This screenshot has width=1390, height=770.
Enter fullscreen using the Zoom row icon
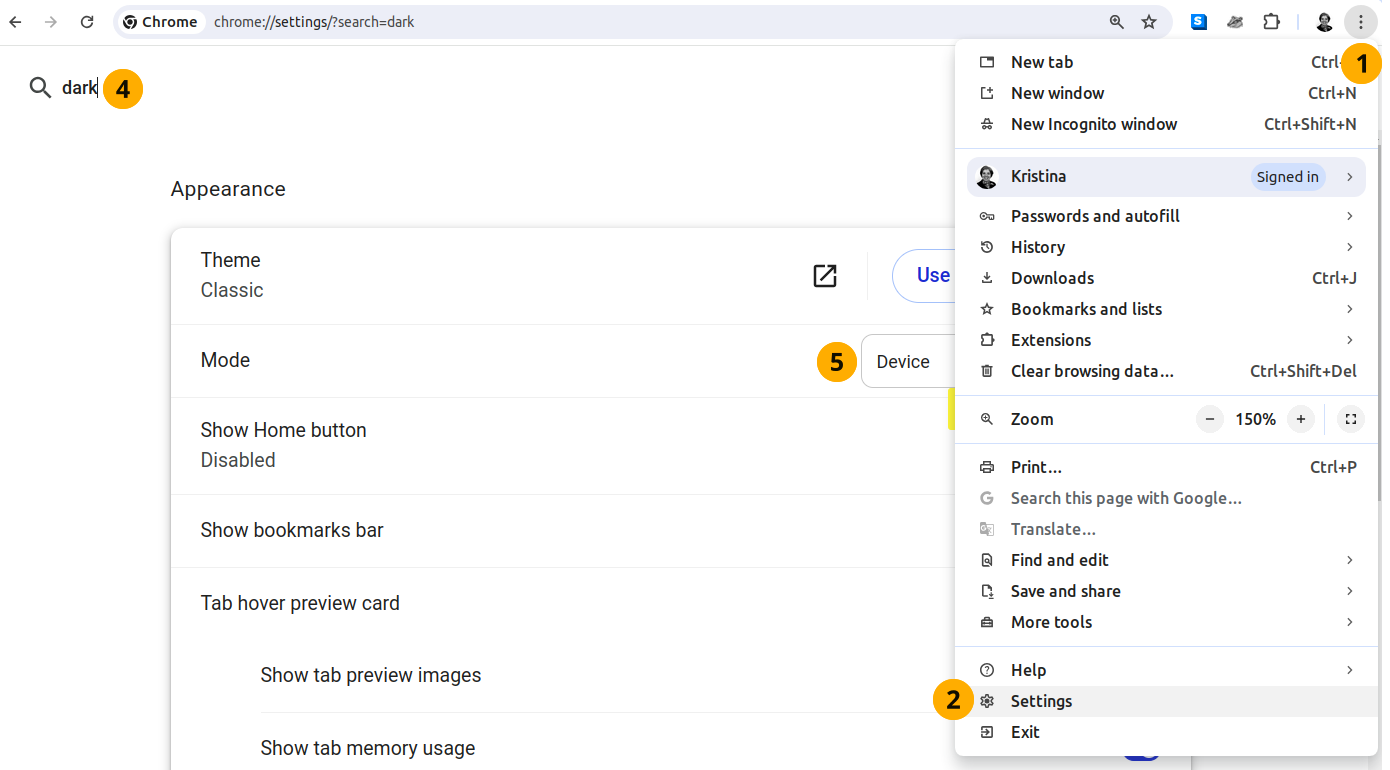[x=1350, y=419]
